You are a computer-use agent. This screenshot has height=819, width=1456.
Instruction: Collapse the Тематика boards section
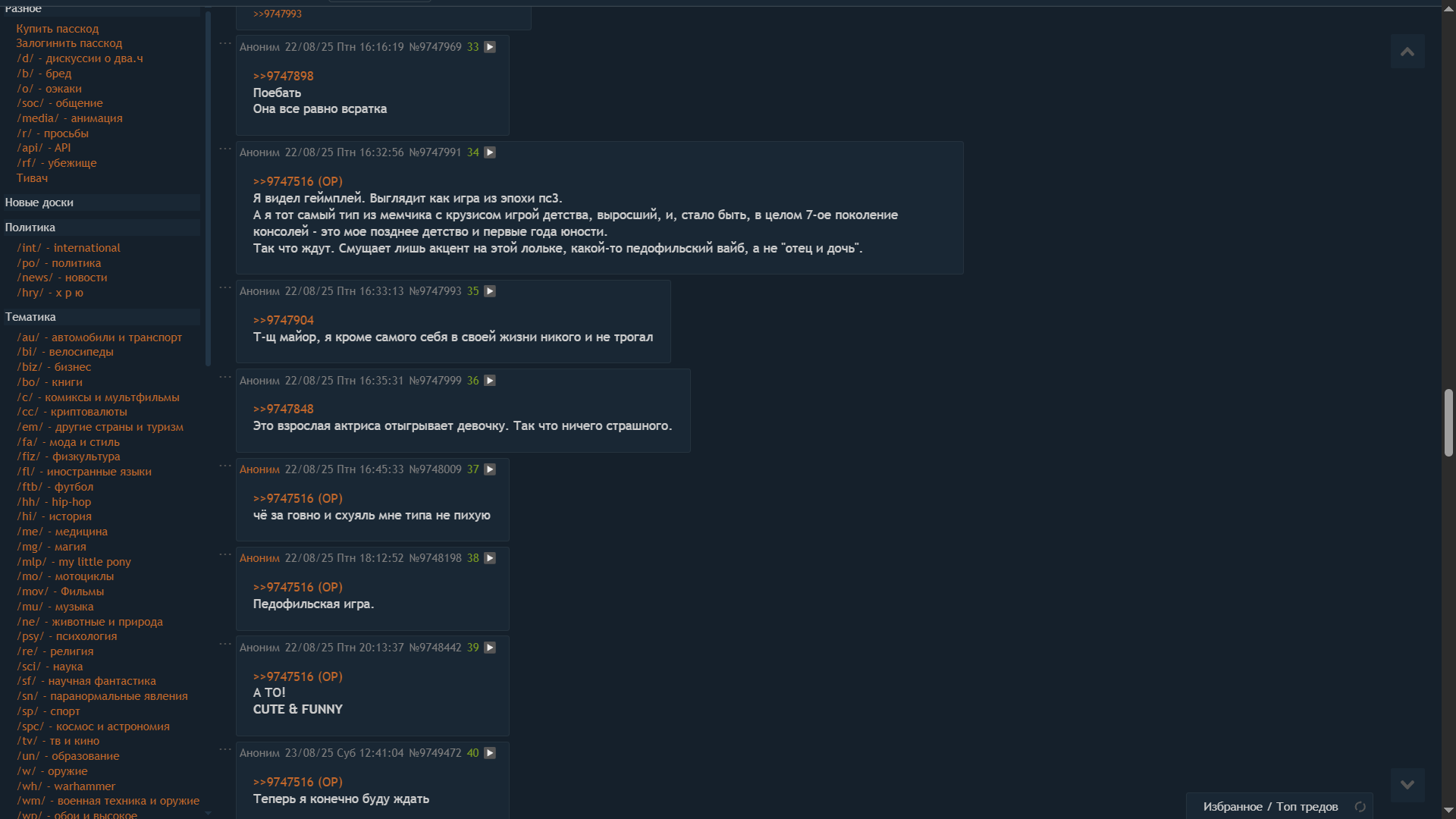click(30, 317)
